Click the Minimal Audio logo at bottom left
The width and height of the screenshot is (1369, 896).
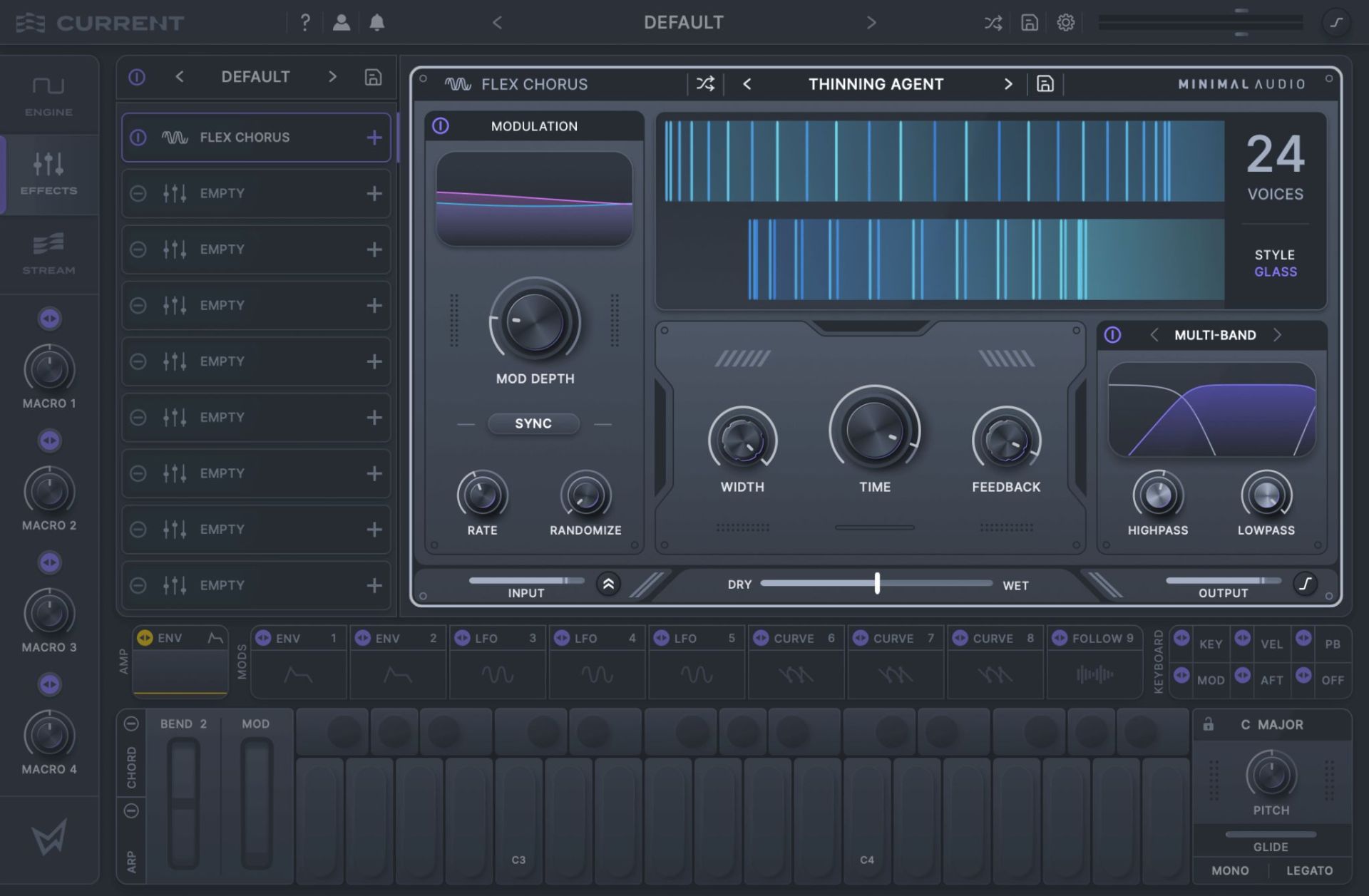pos(49,837)
